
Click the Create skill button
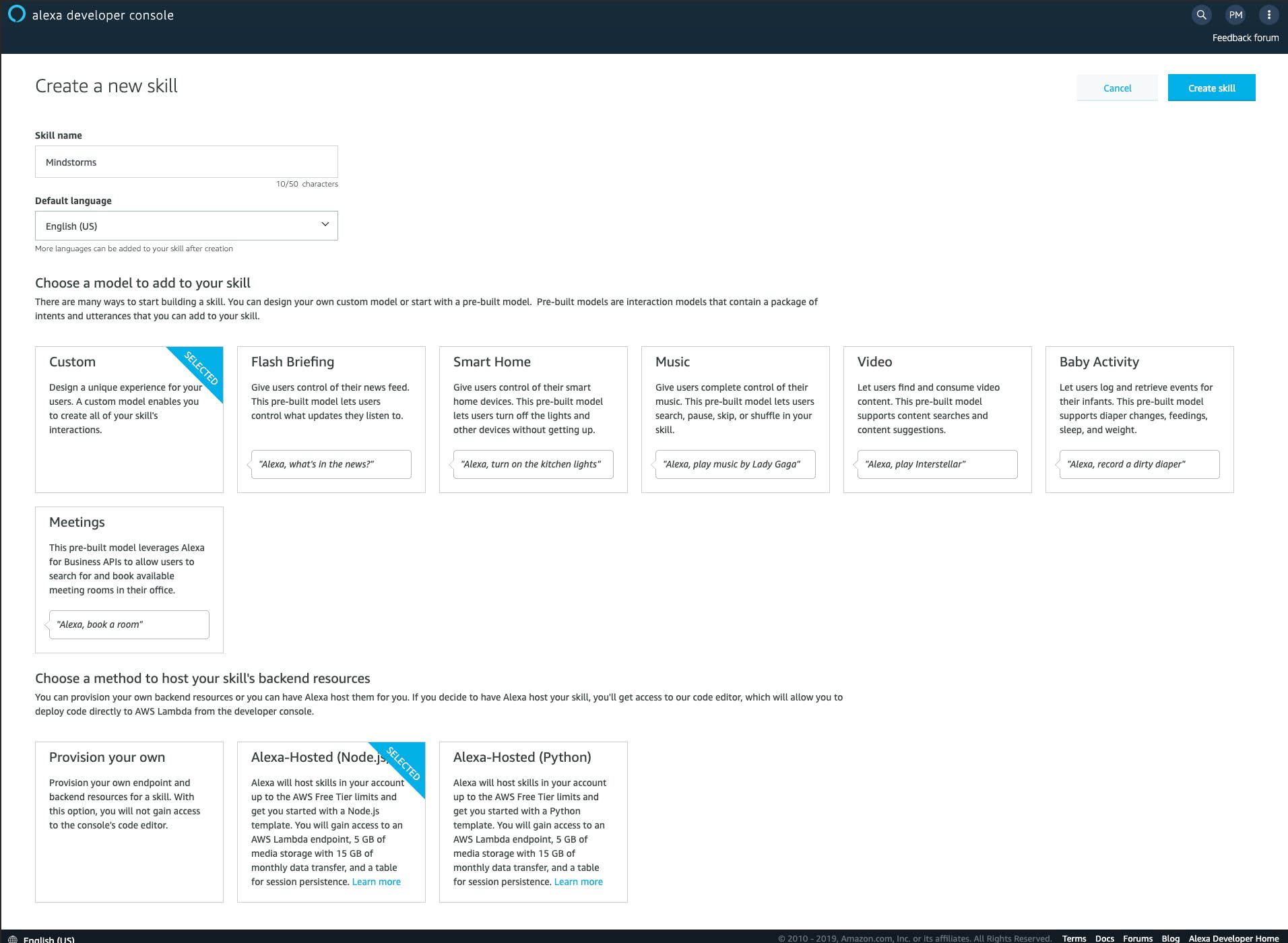tap(1212, 88)
